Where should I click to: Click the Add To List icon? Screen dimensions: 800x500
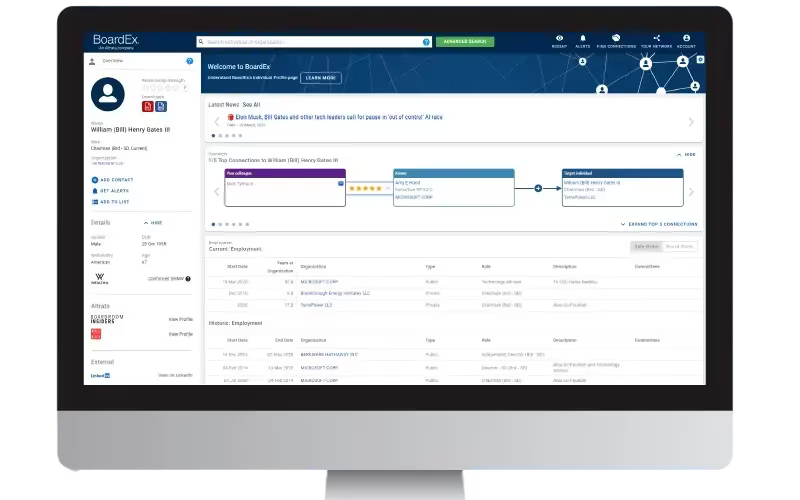pos(94,202)
